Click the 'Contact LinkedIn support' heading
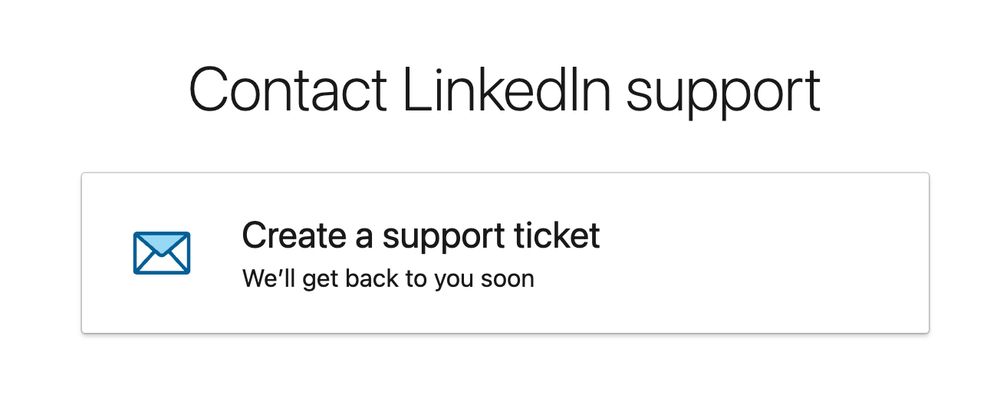The width and height of the screenshot is (1000, 408). [504, 90]
